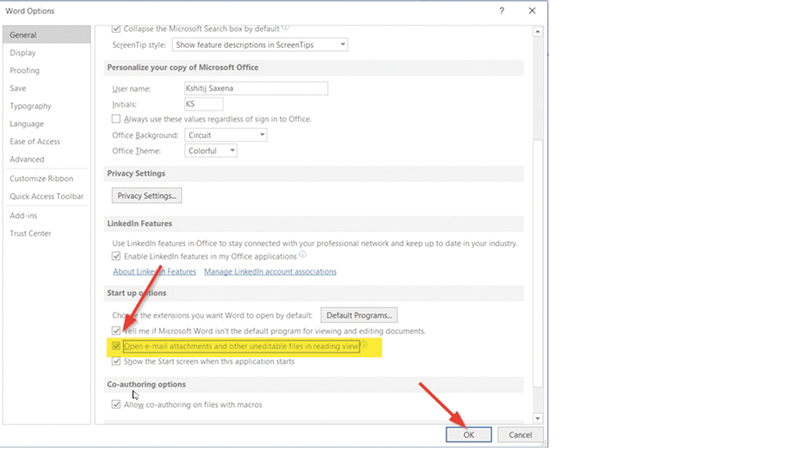The image size is (800, 450).
Task: Disable Show the Start screen checkbox
Action: pyautogui.click(x=117, y=361)
